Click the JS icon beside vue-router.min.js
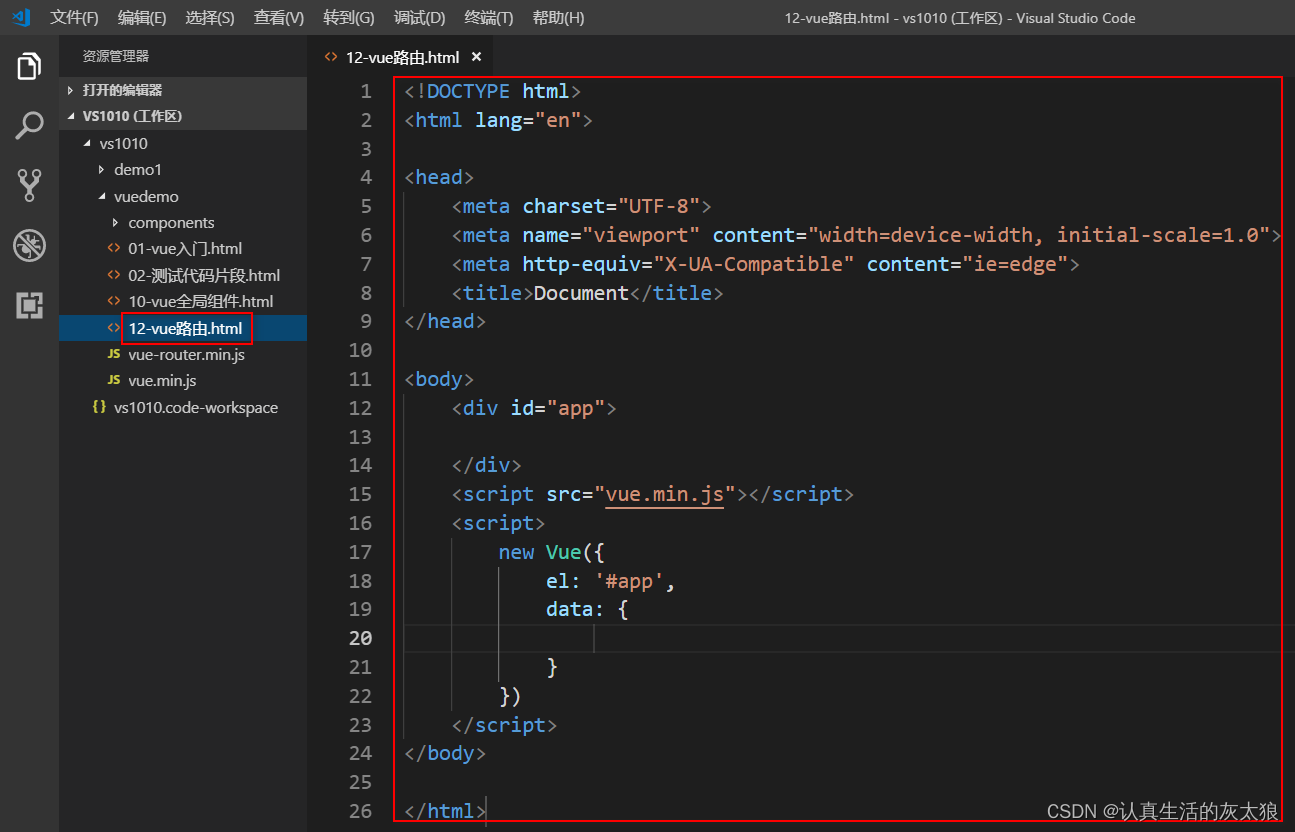Image resolution: width=1295 pixels, height=832 pixels. click(x=114, y=354)
